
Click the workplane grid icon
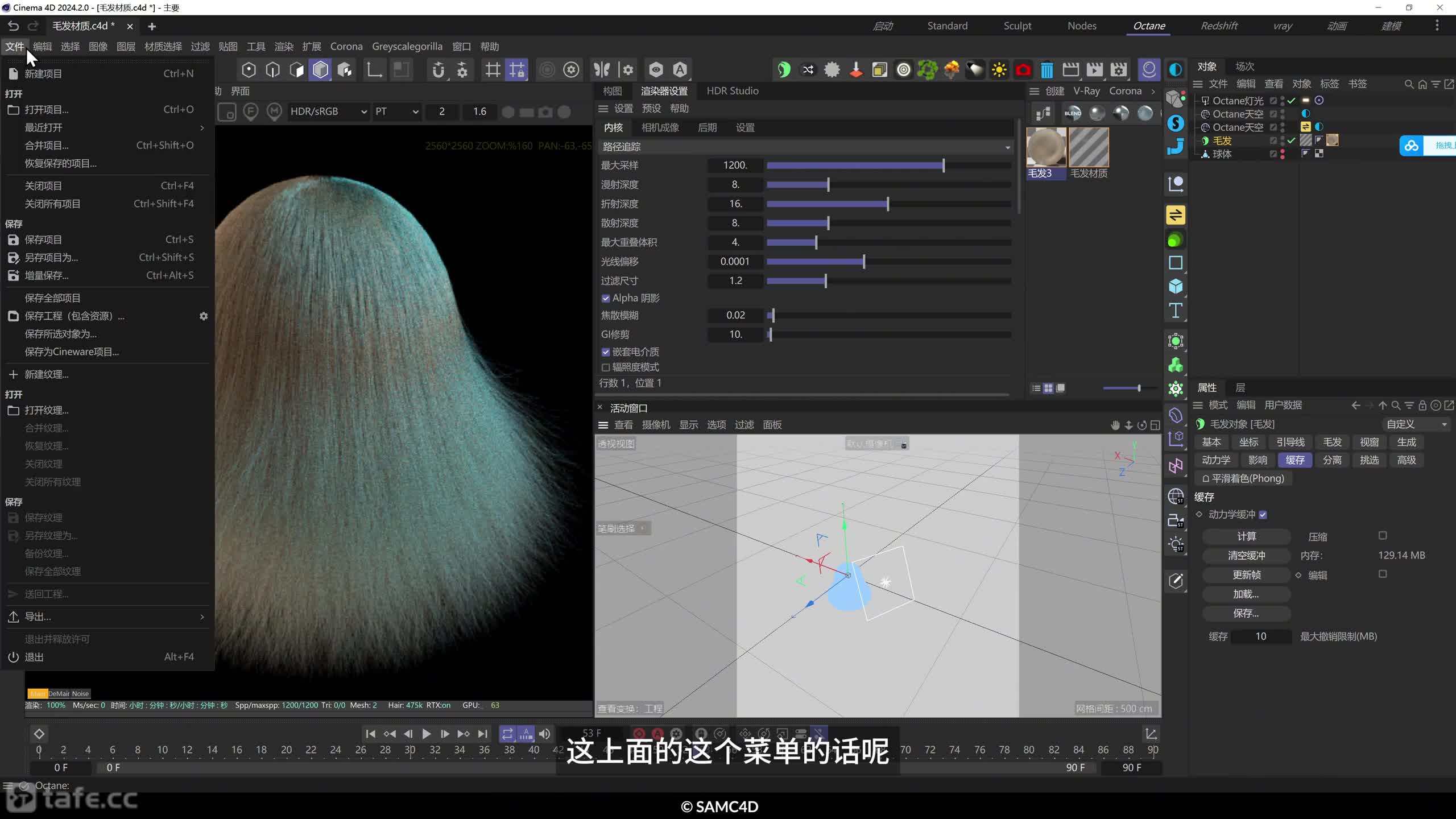[492, 69]
